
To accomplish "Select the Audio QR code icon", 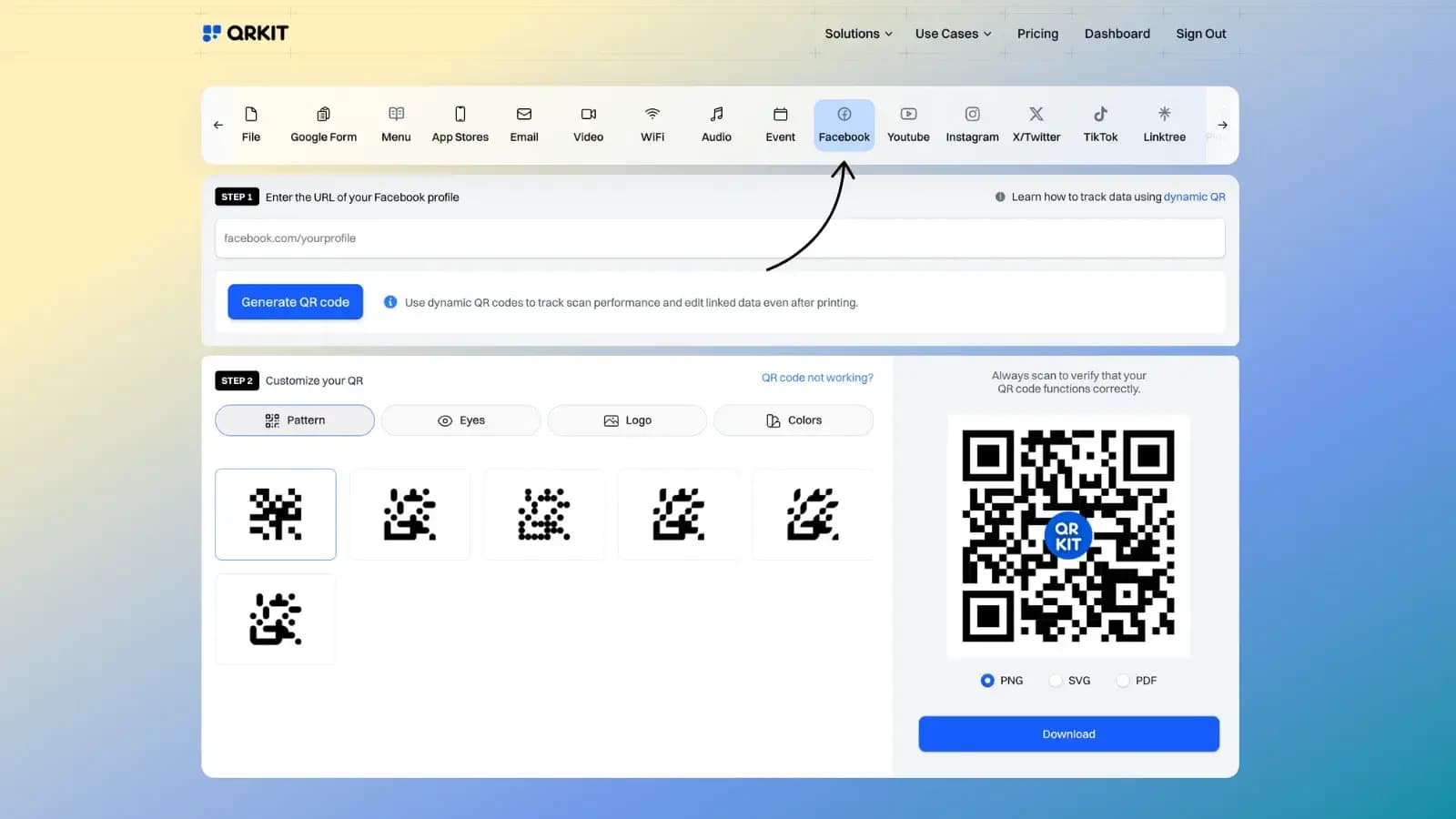I will pyautogui.click(x=716, y=125).
